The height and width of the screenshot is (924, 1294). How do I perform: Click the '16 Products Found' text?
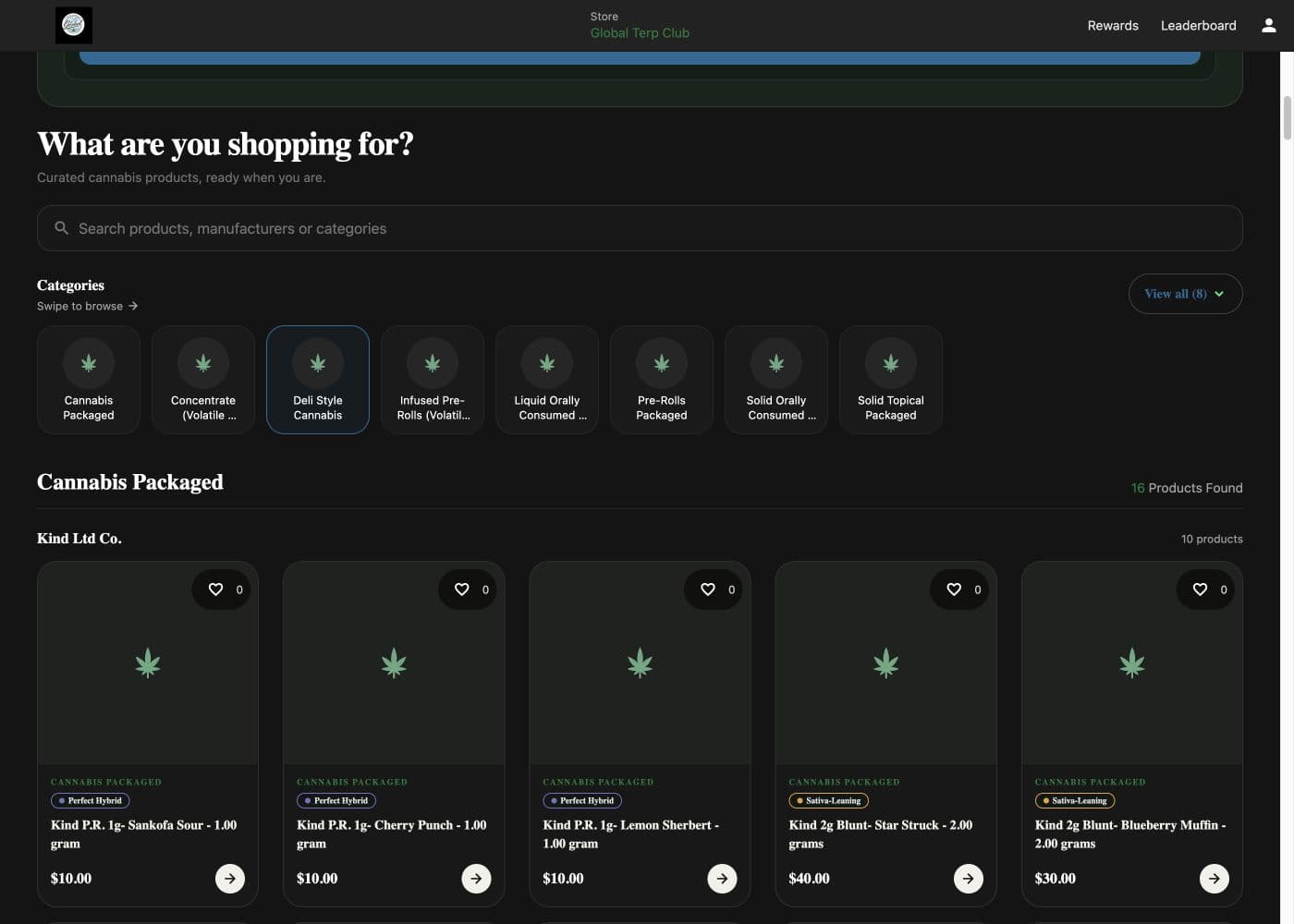tap(1187, 488)
